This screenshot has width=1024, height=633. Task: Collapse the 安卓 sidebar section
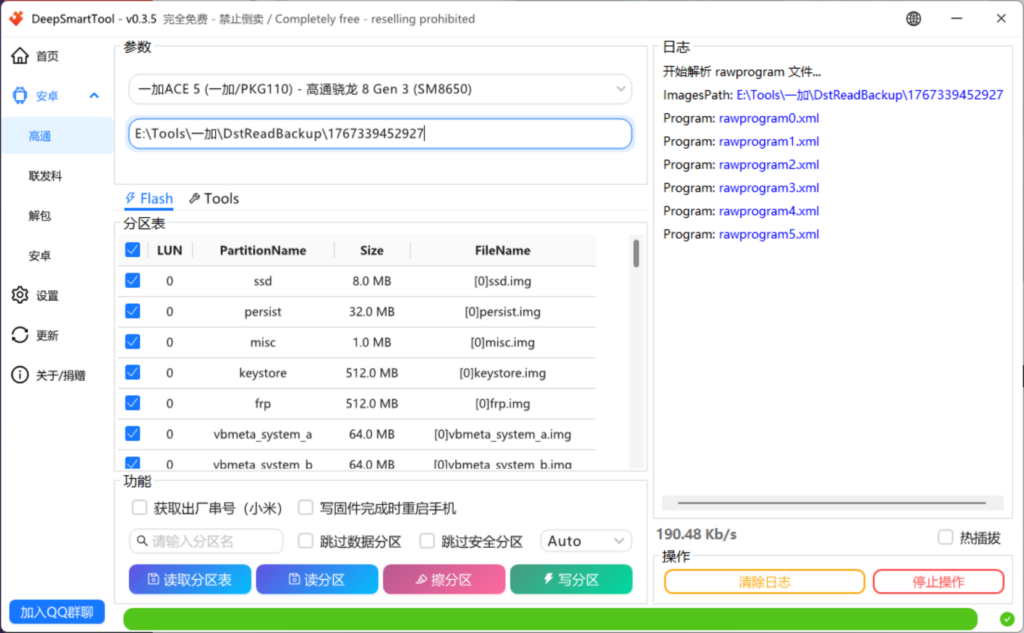(x=94, y=96)
